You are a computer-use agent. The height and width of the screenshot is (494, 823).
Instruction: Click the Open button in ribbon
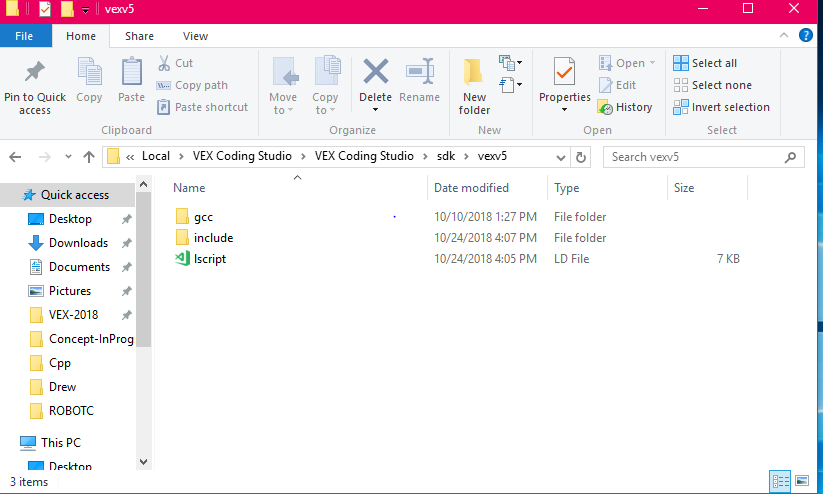pos(627,63)
